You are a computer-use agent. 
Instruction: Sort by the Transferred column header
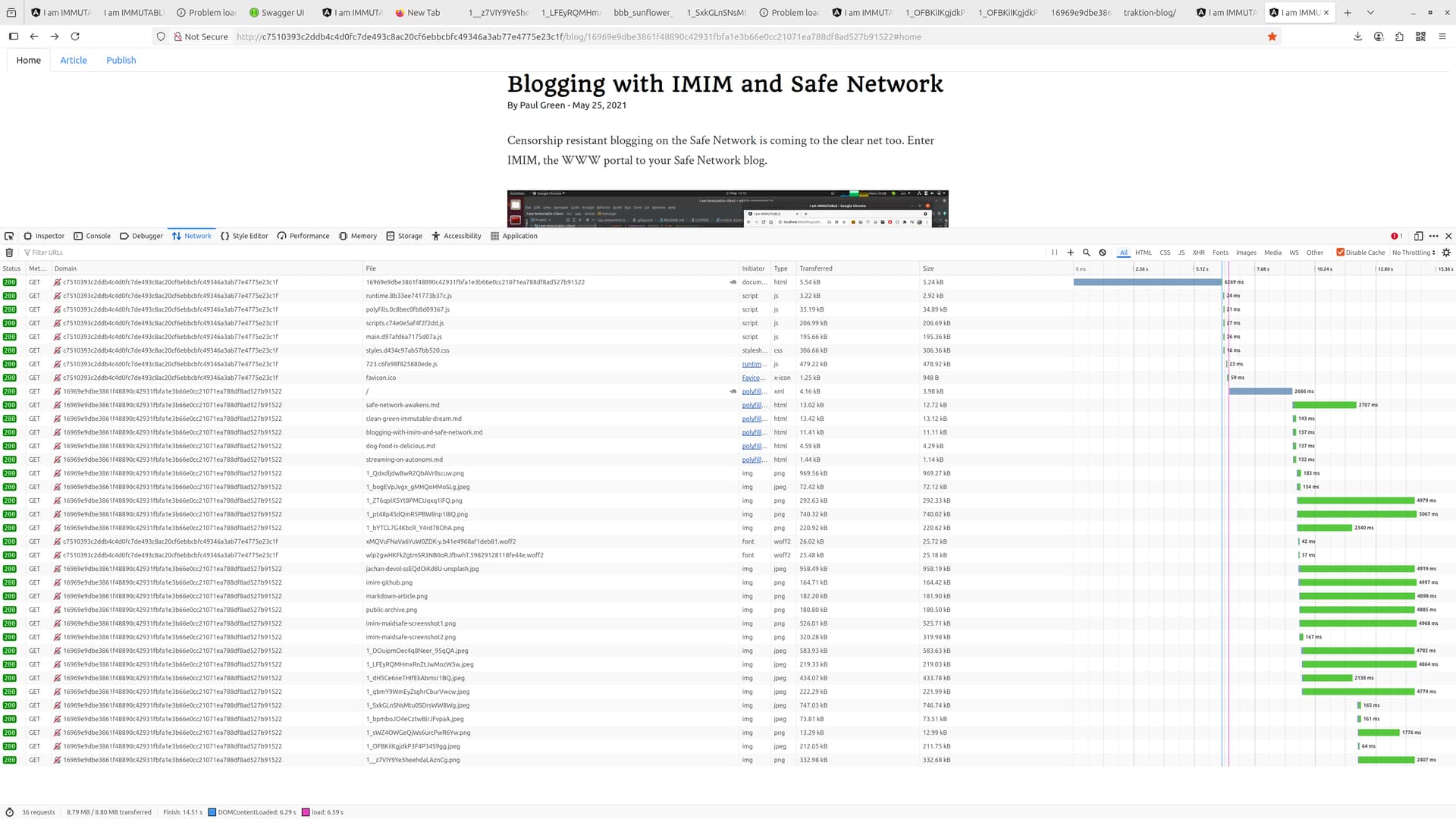(x=857, y=268)
